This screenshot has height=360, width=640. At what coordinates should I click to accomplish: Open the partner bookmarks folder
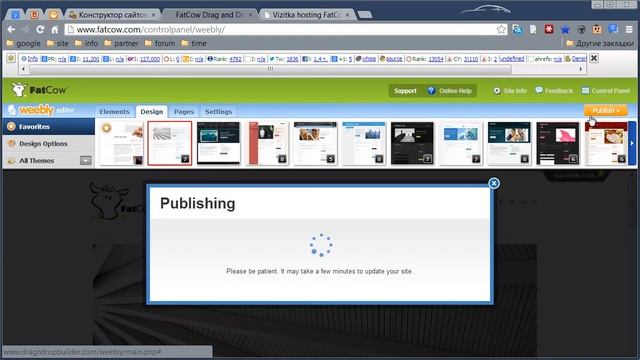[x=121, y=43]
